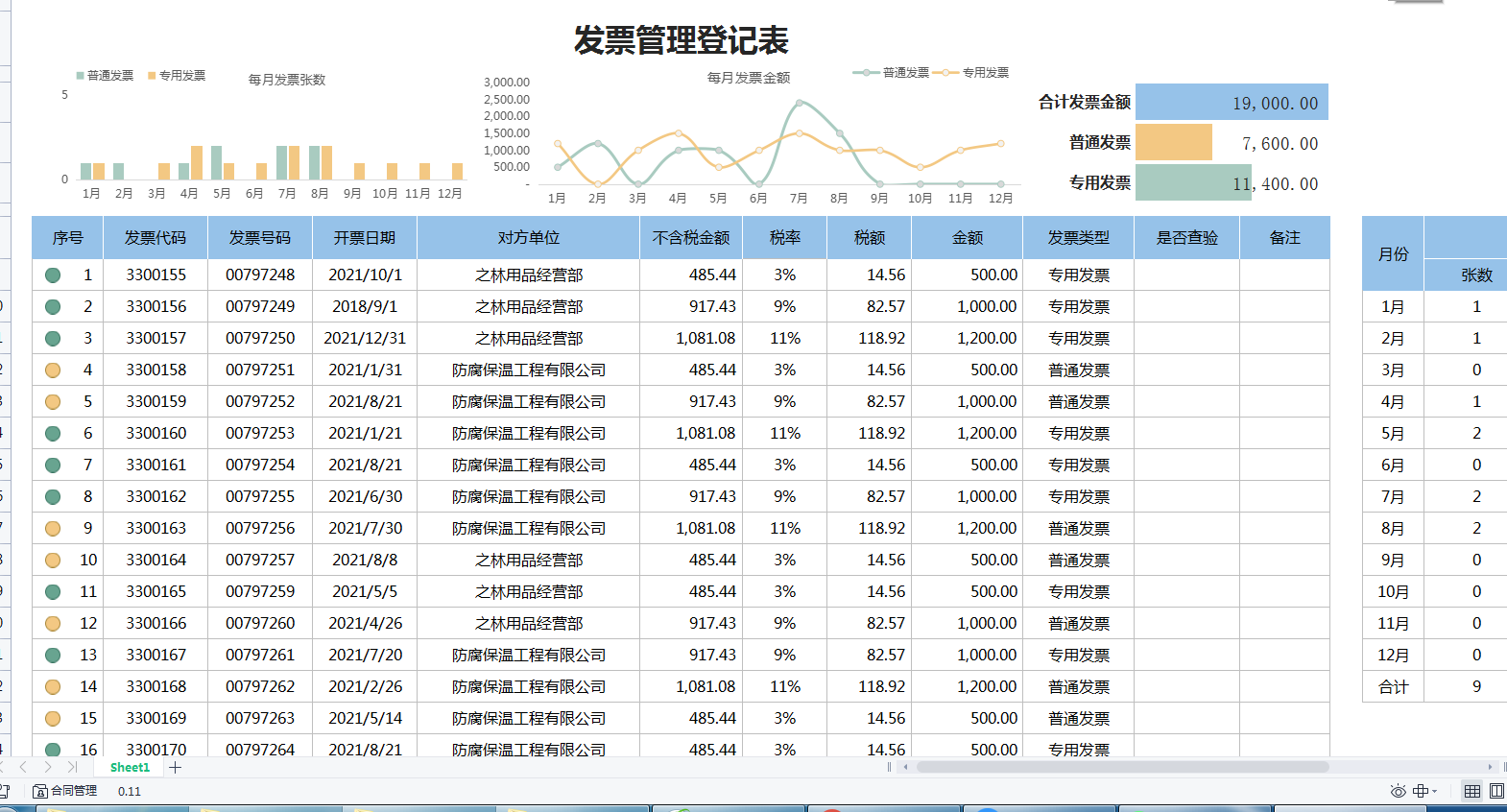Click the 不含税金额 column header
1507x812 pixels.
pyautogui.click(x=691, y=238)
